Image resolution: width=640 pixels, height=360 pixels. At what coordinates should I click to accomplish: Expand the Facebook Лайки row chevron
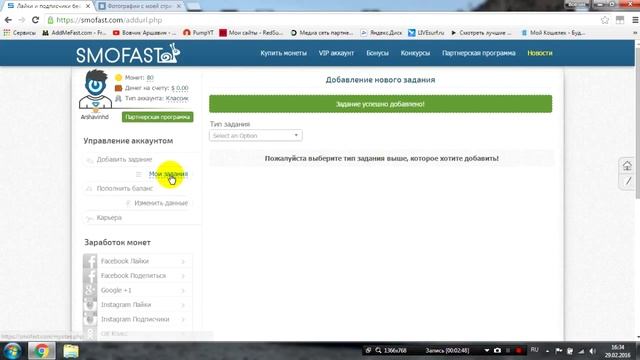coord(183,261)
